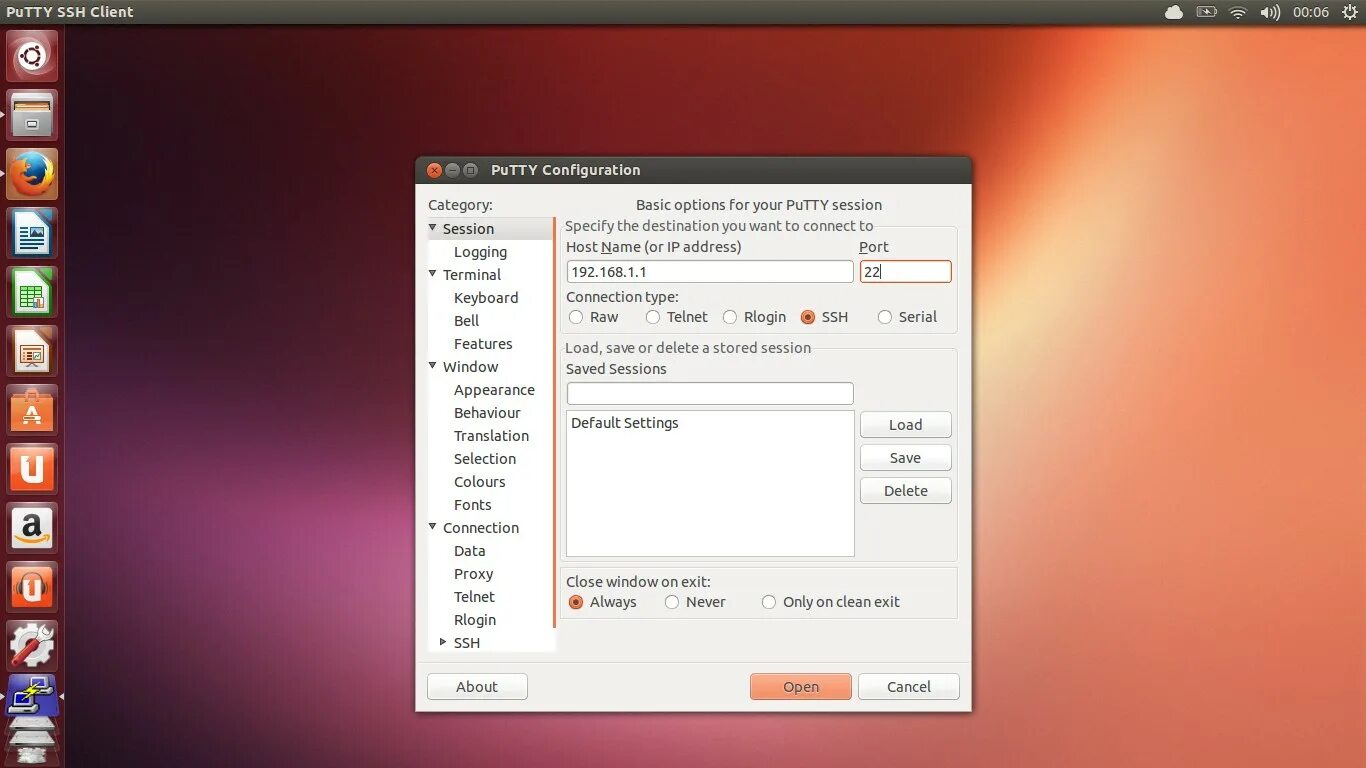Viewport: 1366px width, 768px height.
Task: Minimize the PuTTY Configuration window
Action: [452, 170]
